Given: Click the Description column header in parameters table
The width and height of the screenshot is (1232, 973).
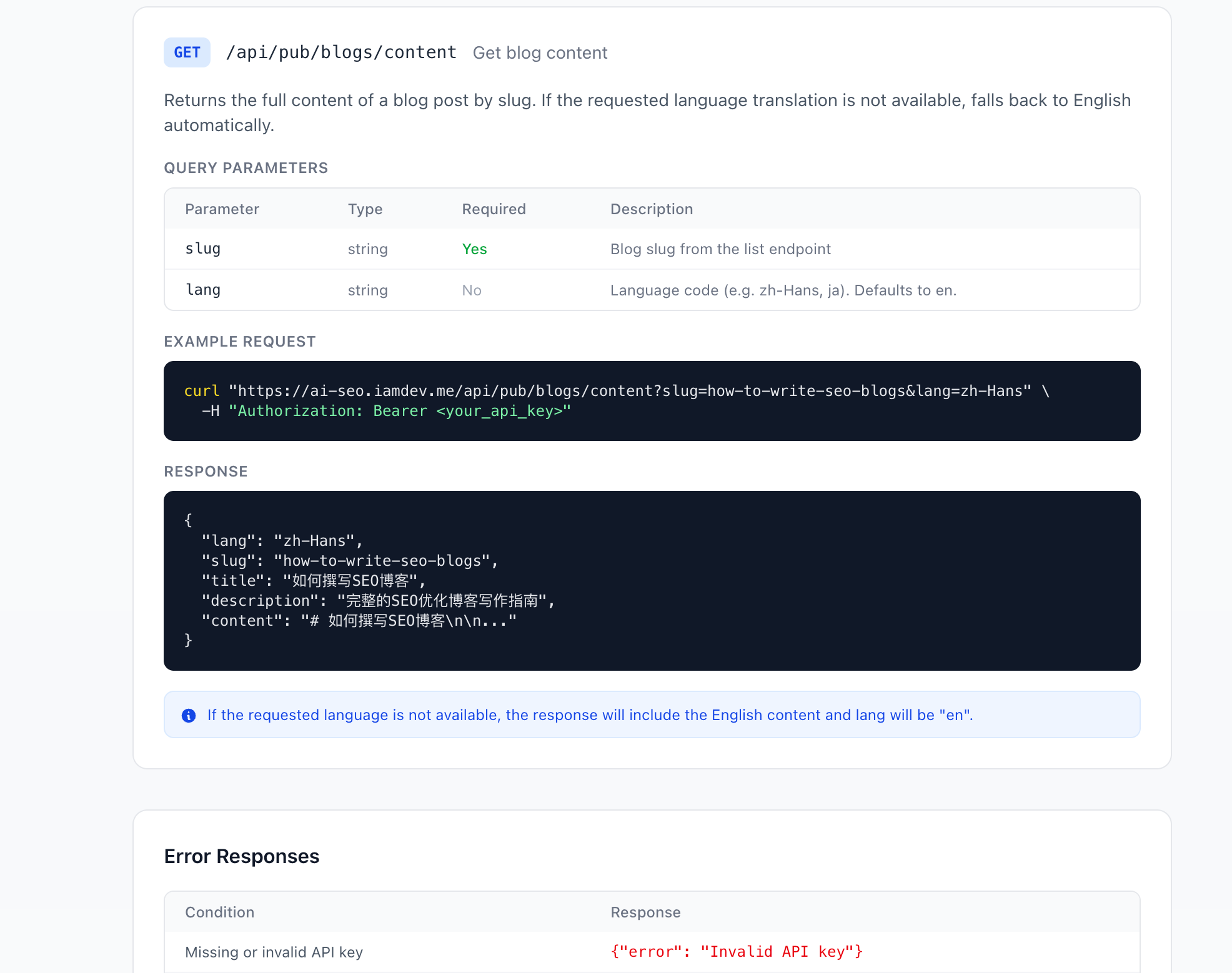Looking at the screenshot, I should (x=652, y=209).
